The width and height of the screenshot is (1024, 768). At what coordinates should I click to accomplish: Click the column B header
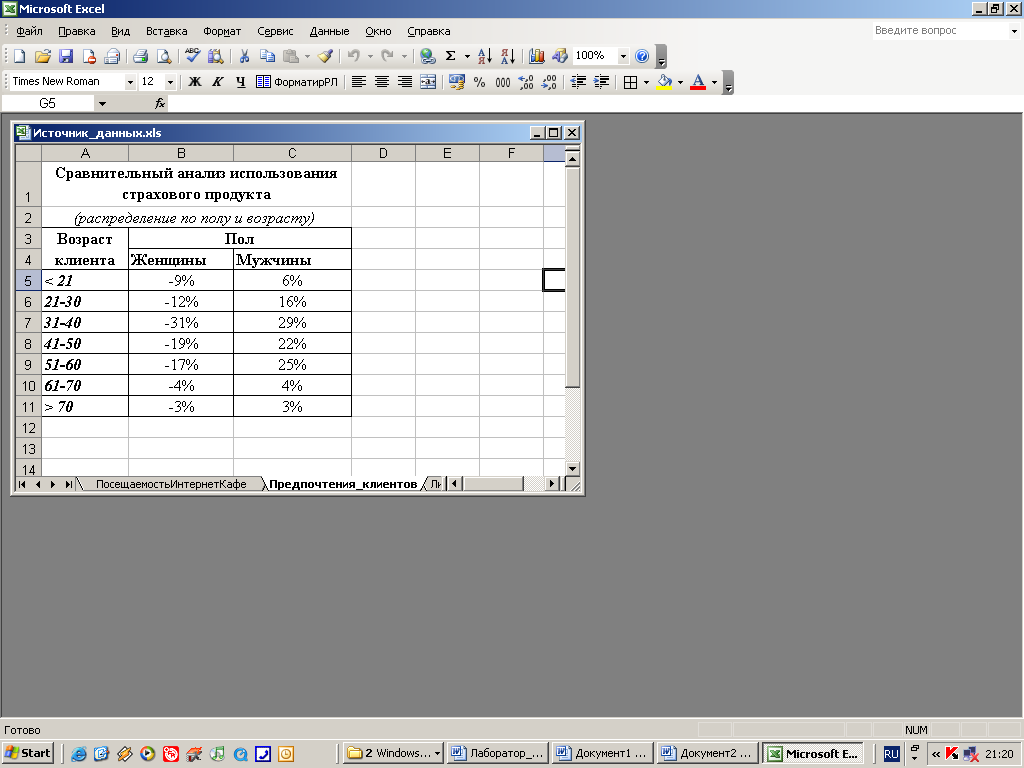181,153
